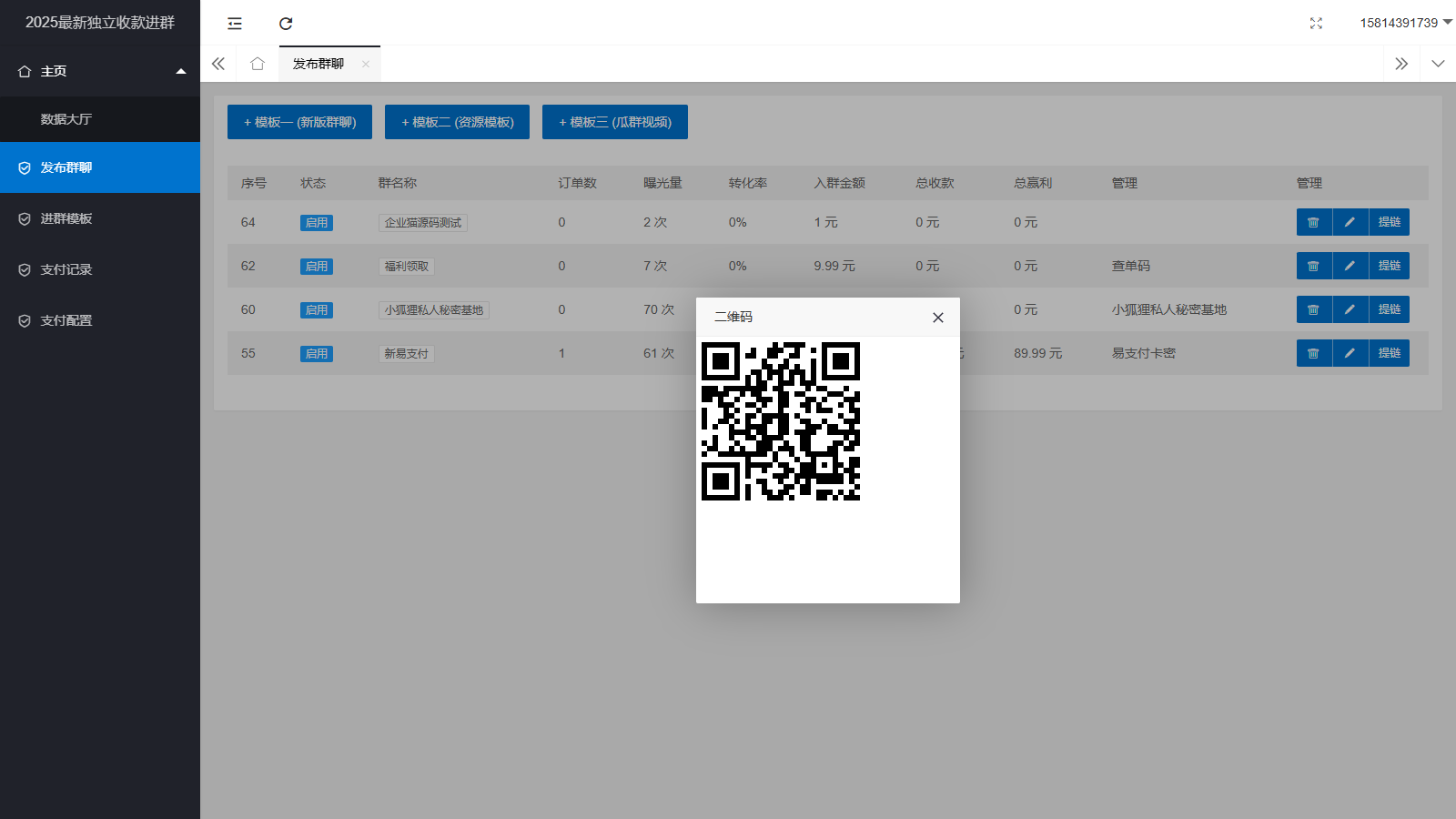1456x819 pixels.
Task: Click trash icon for row 55
Action: click(x=1313, y=353)
